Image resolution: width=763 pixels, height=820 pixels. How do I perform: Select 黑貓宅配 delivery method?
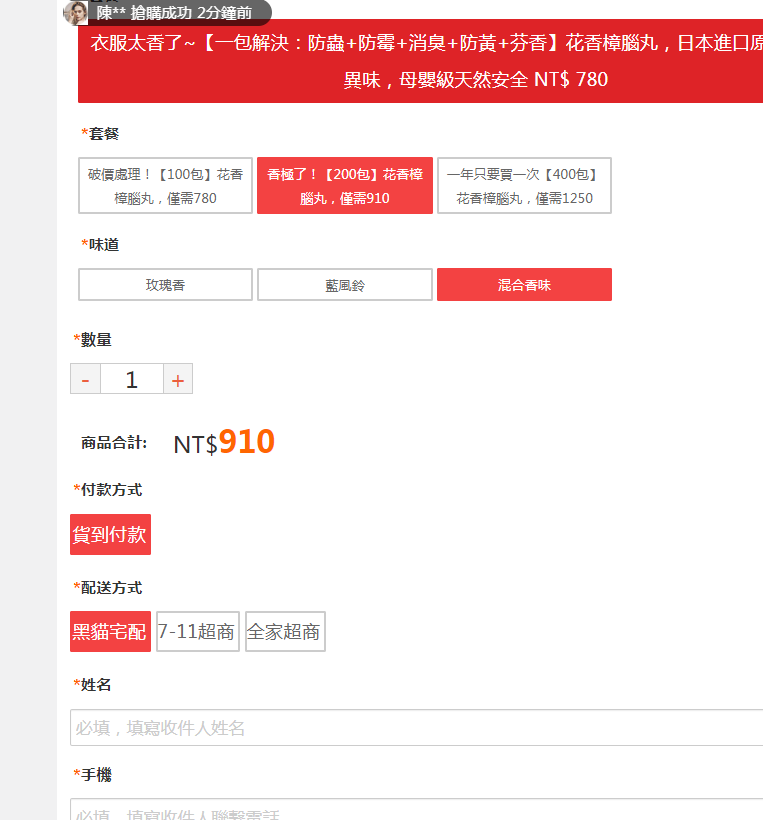(x=110, y=632)
